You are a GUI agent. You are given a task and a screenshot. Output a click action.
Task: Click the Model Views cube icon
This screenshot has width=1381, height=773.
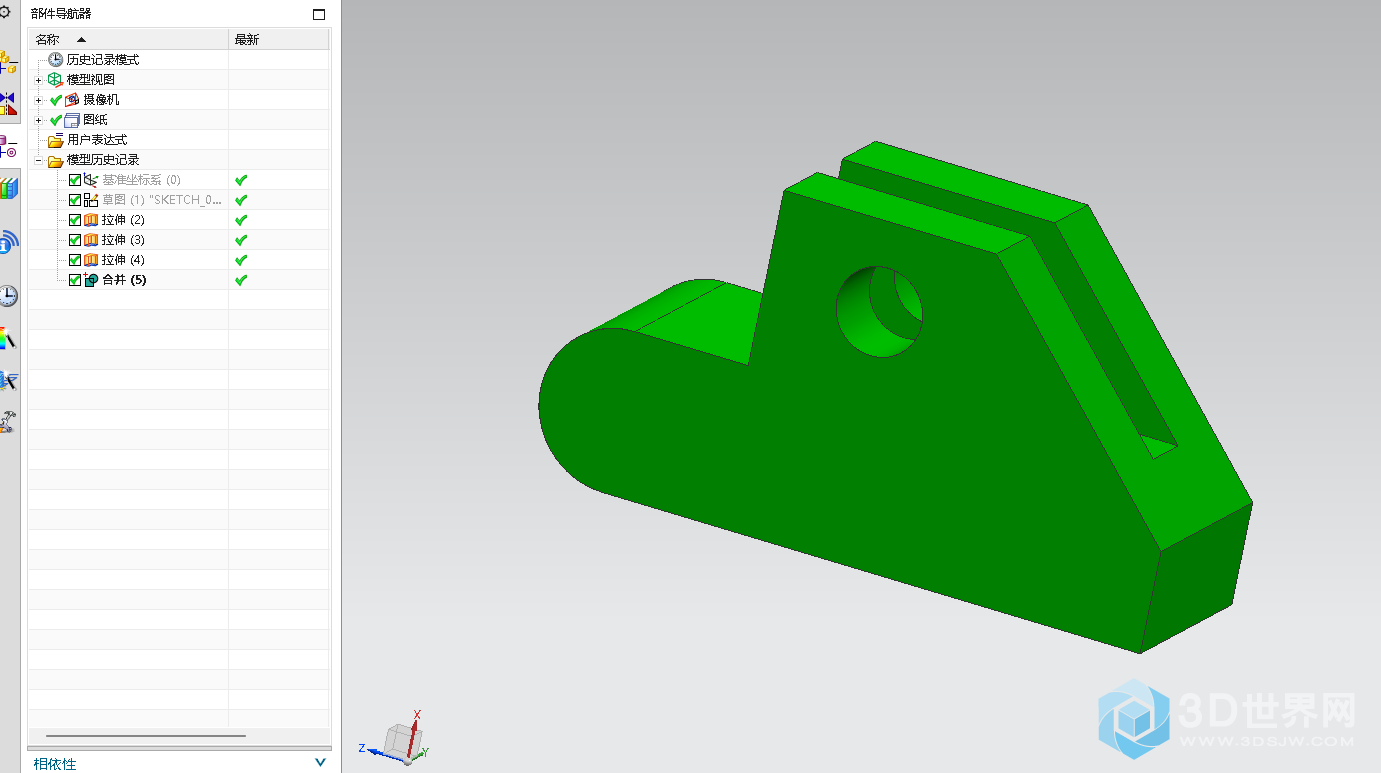pos(55,80)
